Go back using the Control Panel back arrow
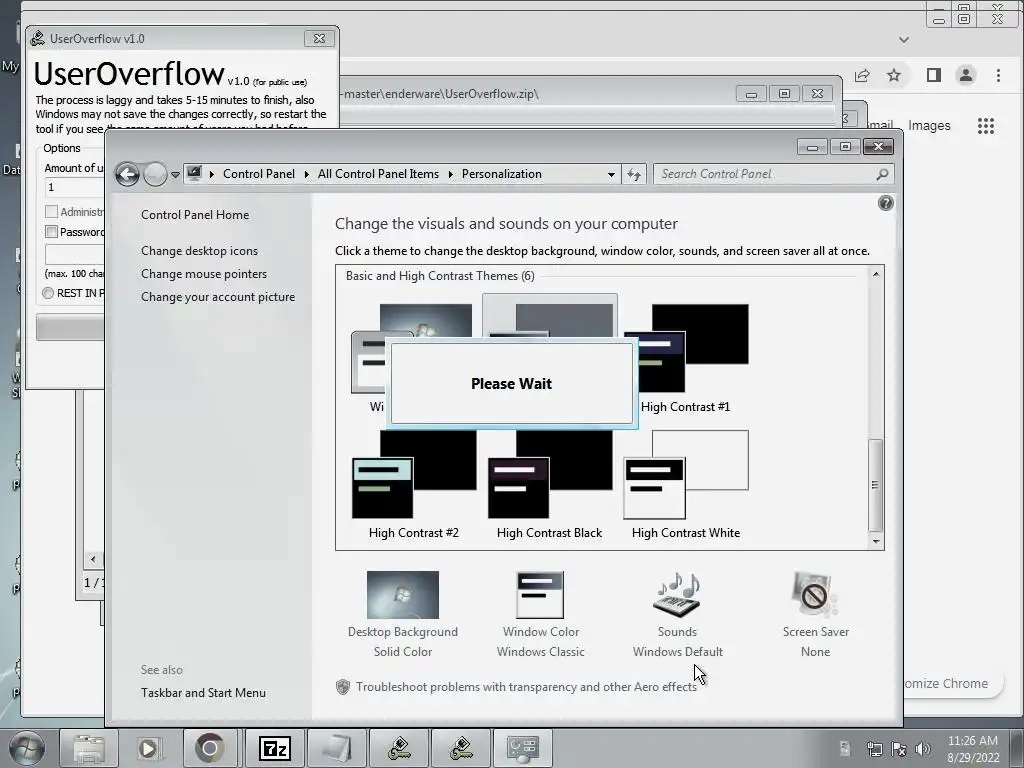This screenshot has height=768, width=1024. coord(127,174)
